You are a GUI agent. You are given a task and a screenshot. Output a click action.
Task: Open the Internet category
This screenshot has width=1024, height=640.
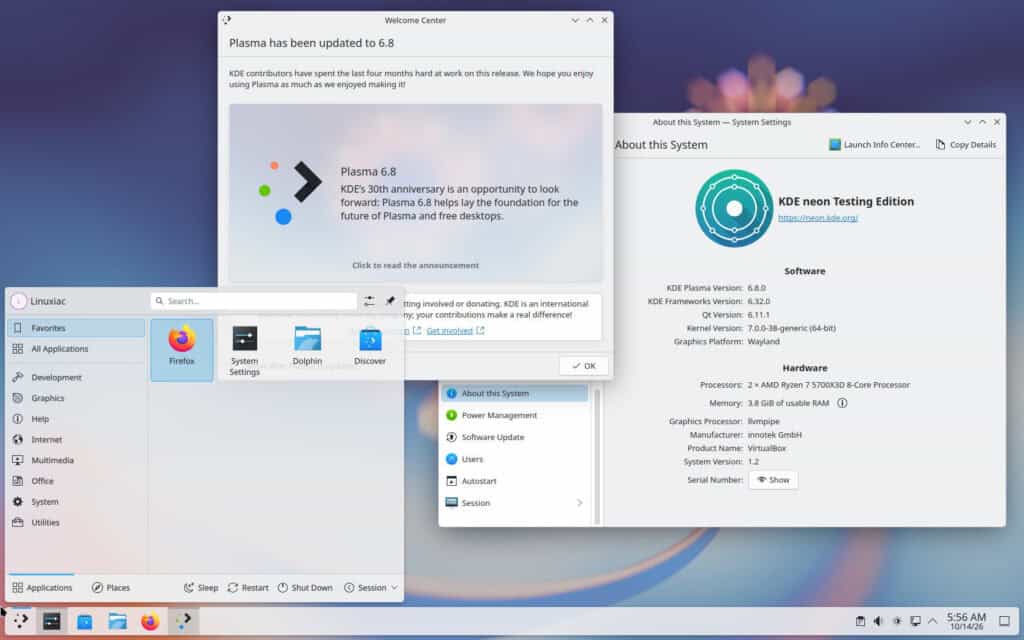pyautogui.click(x=76, y=440)
